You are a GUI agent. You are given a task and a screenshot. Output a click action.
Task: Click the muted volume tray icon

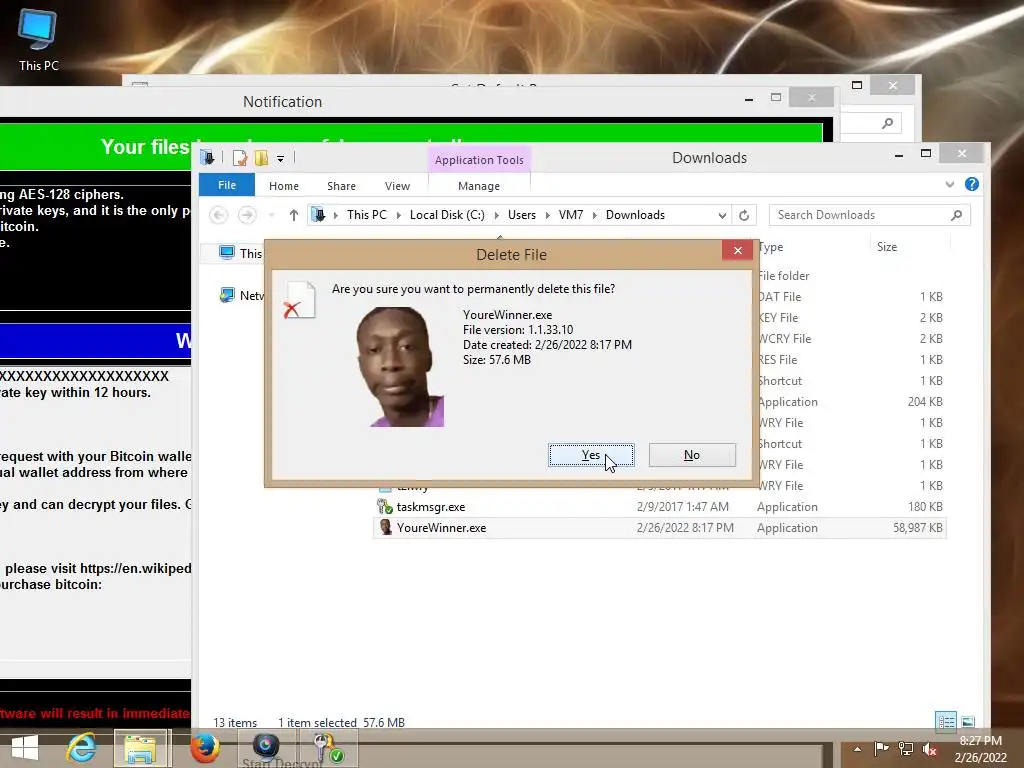pos(929,749)
